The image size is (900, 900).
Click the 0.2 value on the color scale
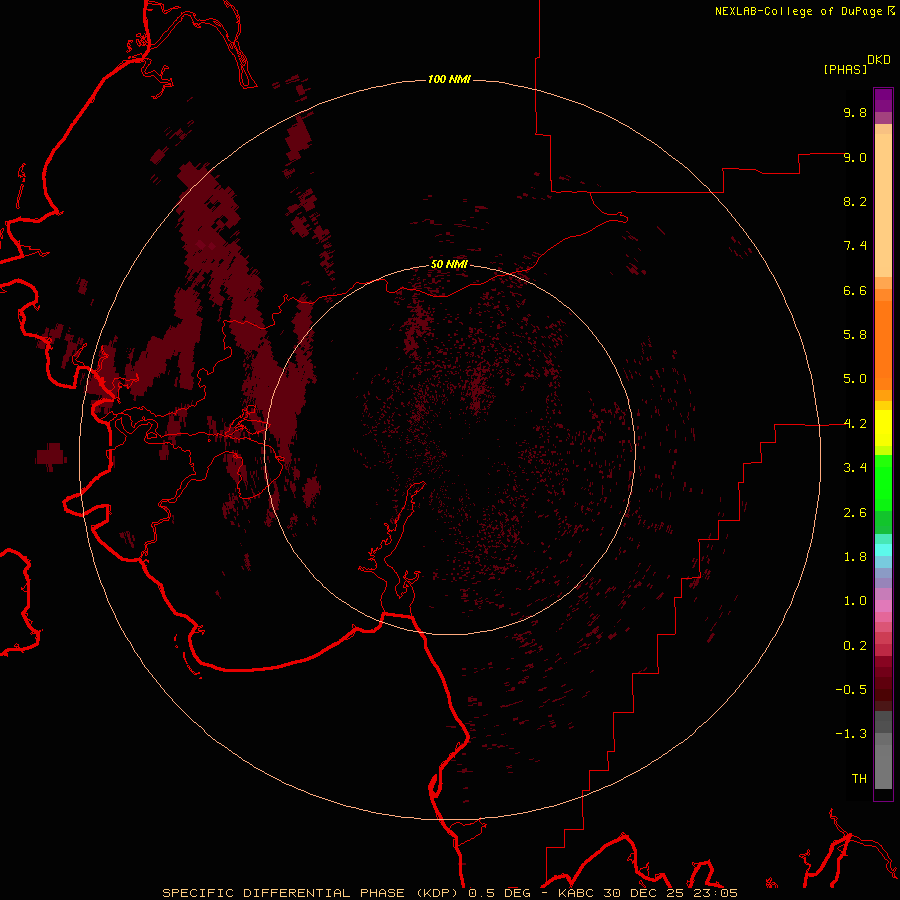(855, 646)
